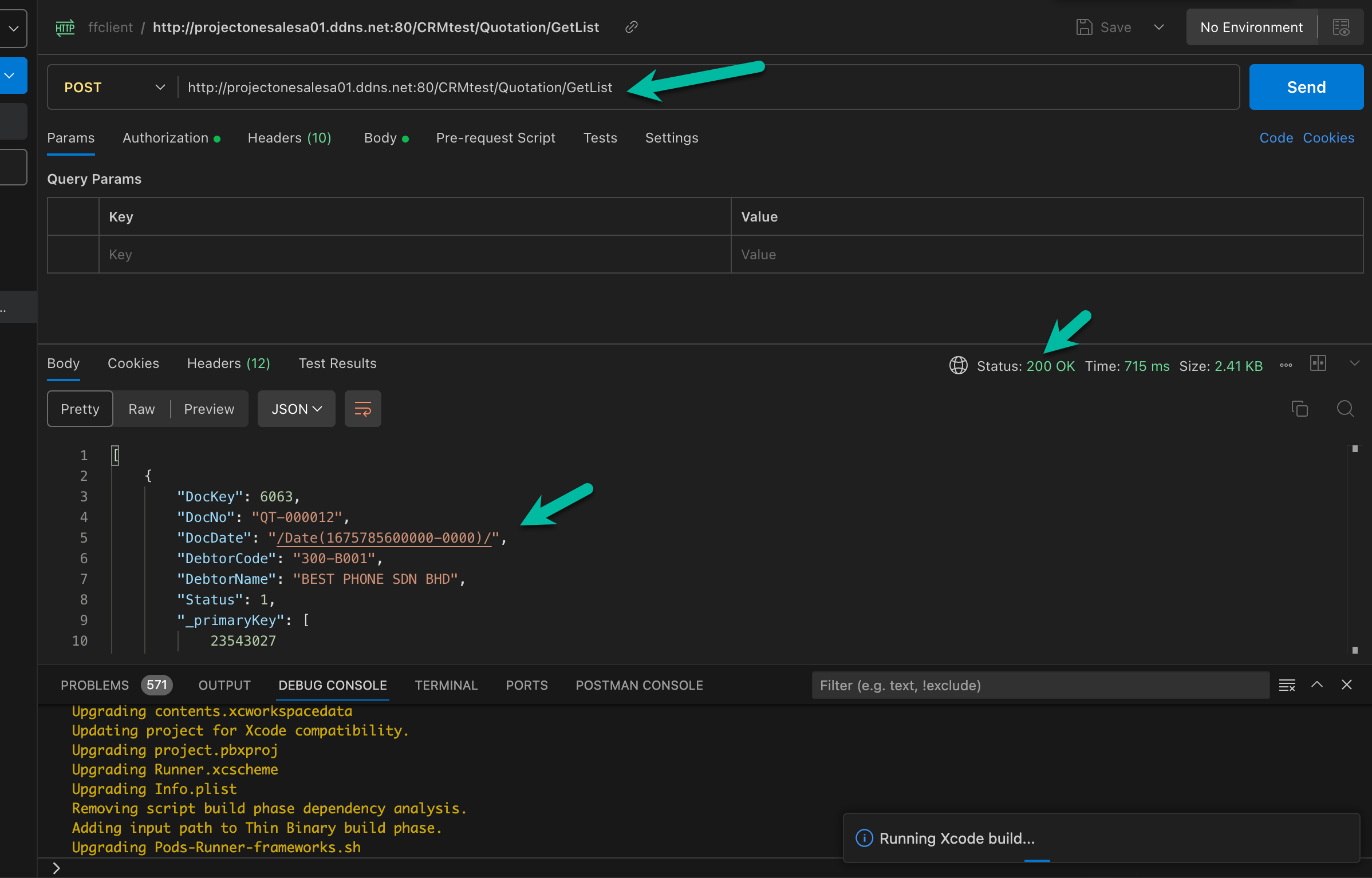
Task: Click the Xcode build progress bar
Action: coord(1038,861)
